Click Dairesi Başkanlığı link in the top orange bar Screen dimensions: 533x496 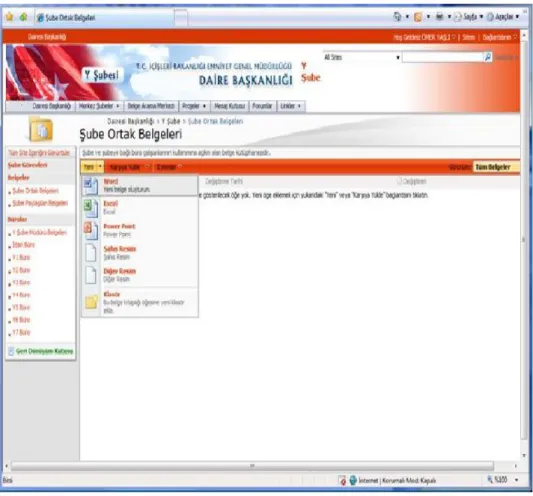click(x=47, y=37)
